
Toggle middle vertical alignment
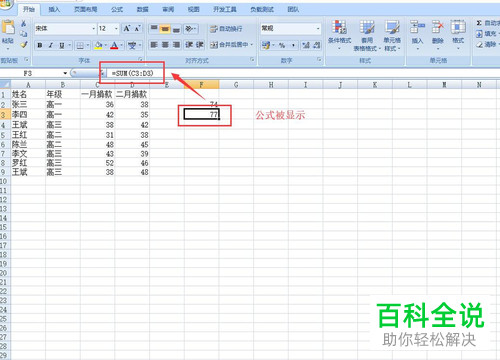[165, 29]
